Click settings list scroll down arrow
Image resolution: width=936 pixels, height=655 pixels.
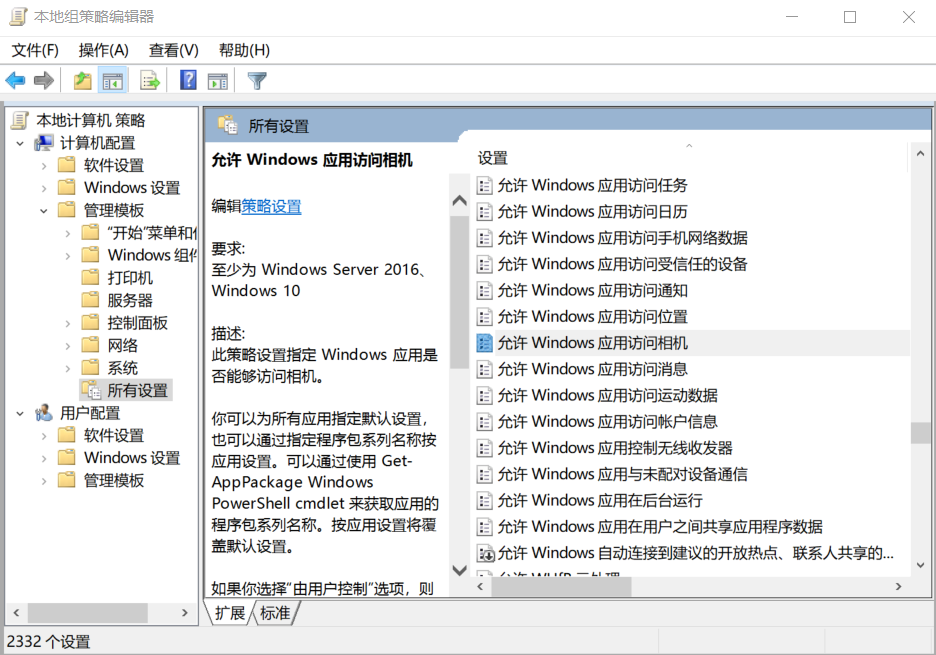click(x=920, y=565)
